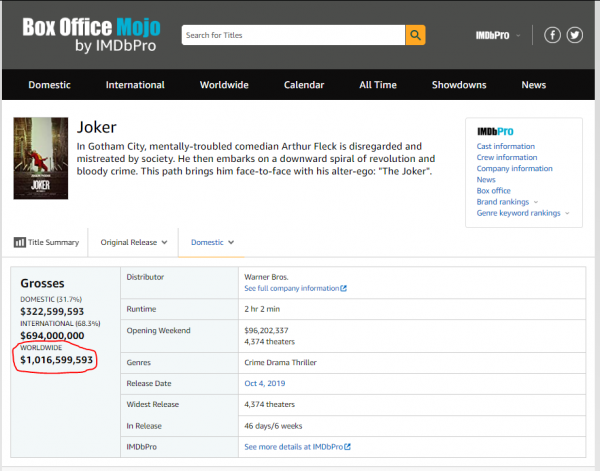600x471 pixels.
Task: Open the Twitter icon link
Action: click(x=574, y=35)
